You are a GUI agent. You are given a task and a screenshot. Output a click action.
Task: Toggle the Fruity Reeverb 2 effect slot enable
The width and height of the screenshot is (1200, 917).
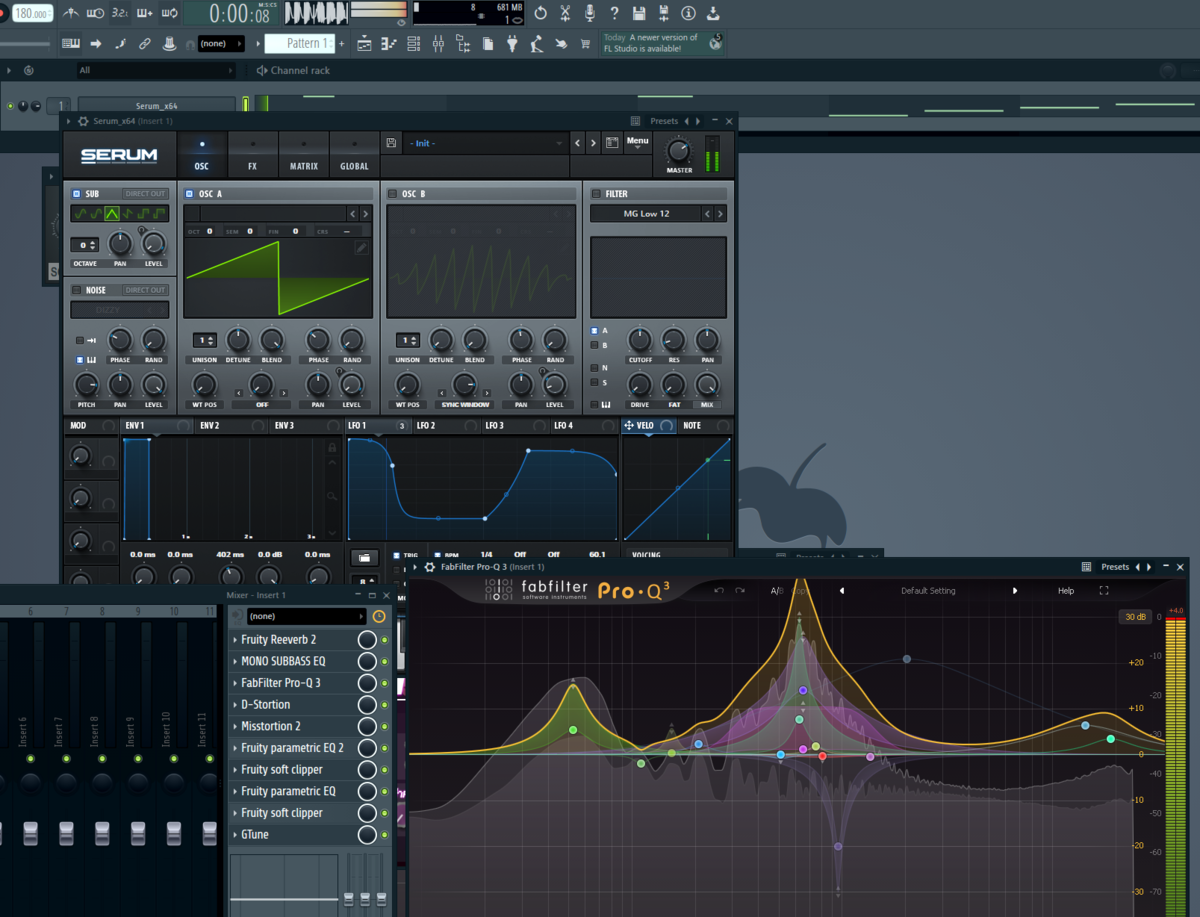[385, 640]
